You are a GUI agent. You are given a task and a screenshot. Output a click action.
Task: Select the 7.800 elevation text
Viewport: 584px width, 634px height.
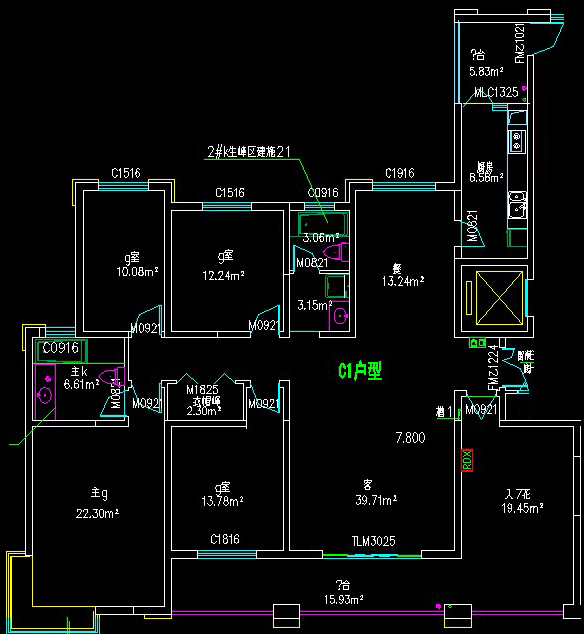410,438
